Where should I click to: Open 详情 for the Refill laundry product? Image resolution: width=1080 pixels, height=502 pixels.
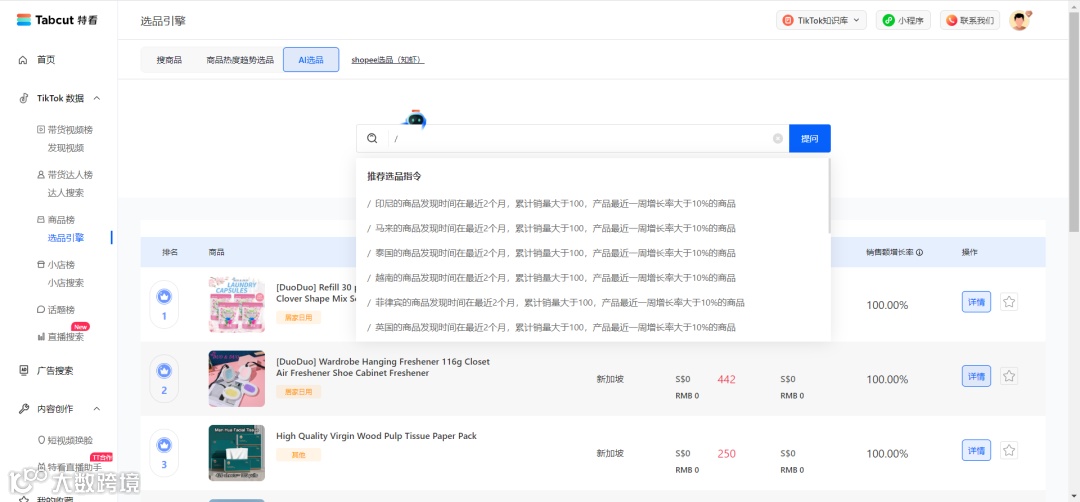(x=976, y=302)
